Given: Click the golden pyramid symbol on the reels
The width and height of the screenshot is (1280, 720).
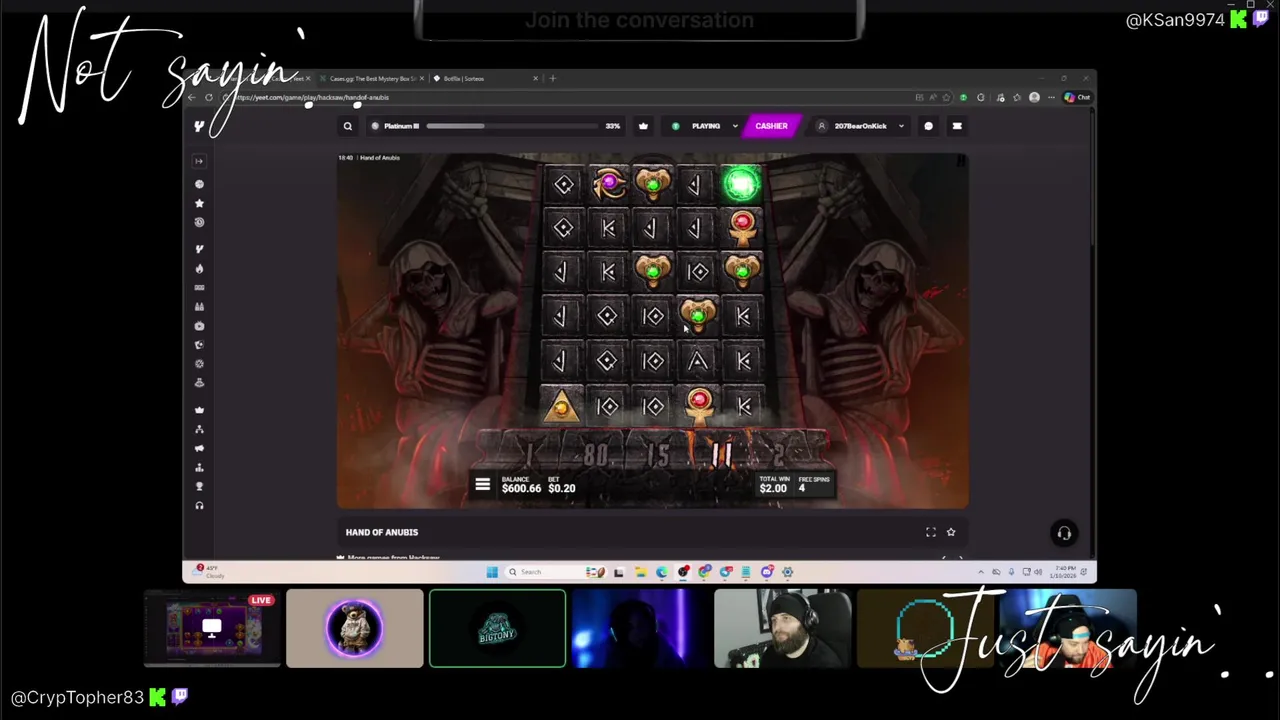Looking at the screenshot, I should (x=561, y=405).
